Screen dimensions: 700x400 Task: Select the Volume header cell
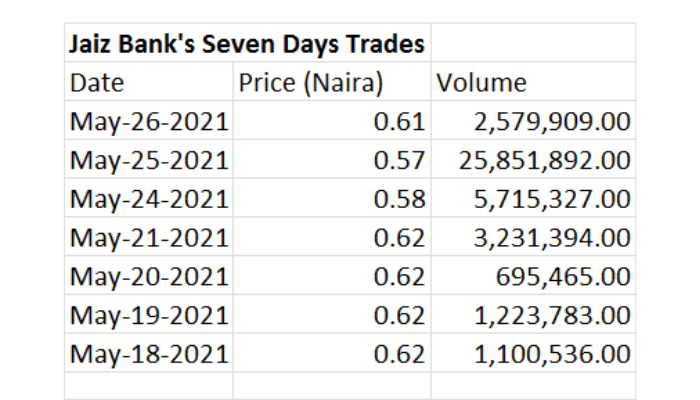pyautogui.click(x=533, y=83)
